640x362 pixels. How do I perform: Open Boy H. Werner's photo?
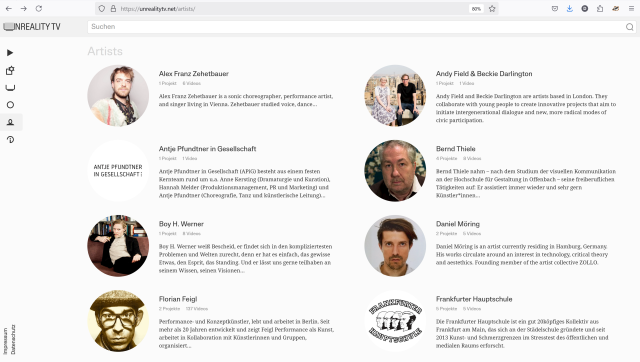pyautogui.click(x=118, y=246)
